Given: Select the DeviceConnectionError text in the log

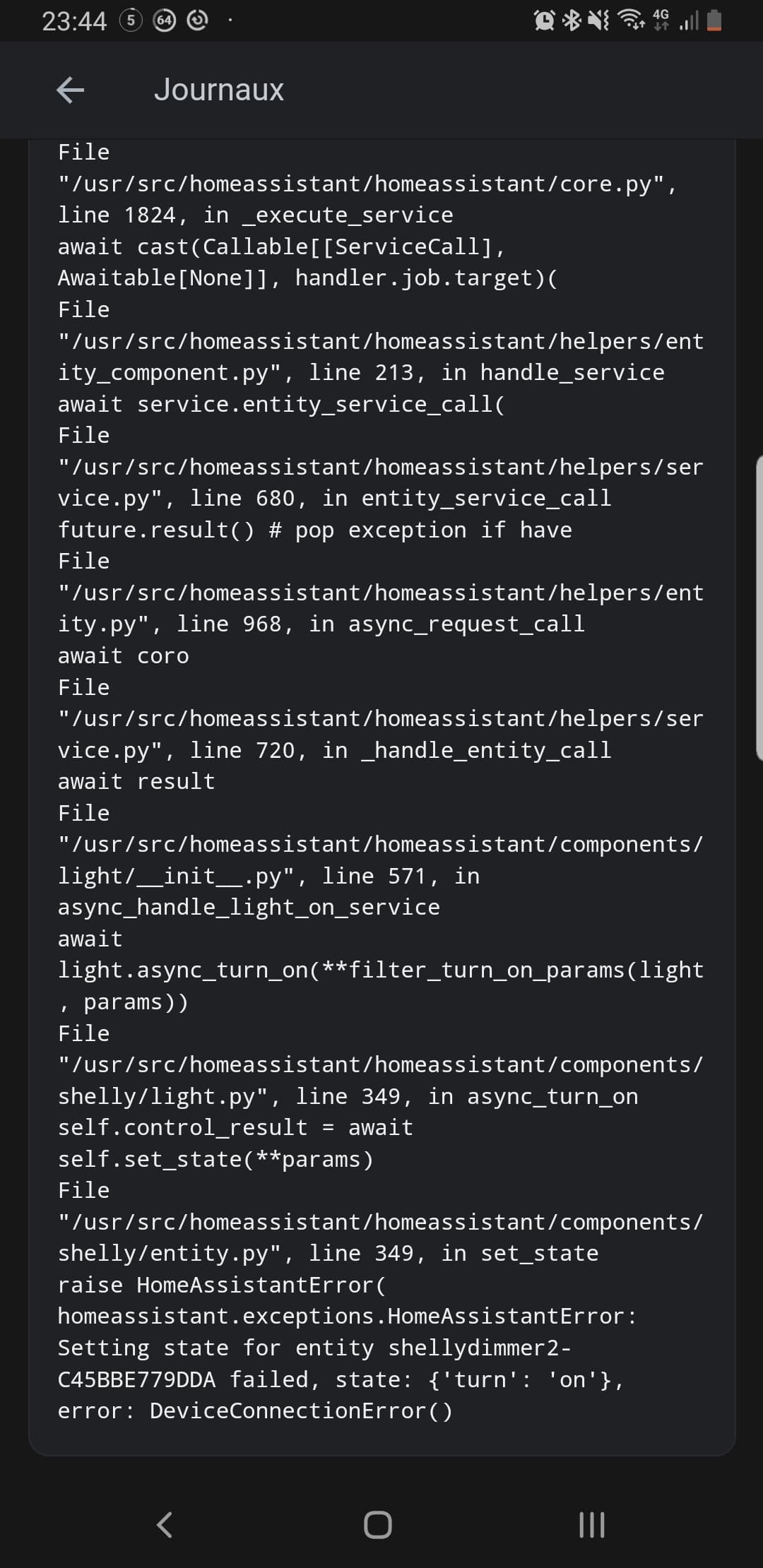Looking at the screenshot, I should (300, 1410).
